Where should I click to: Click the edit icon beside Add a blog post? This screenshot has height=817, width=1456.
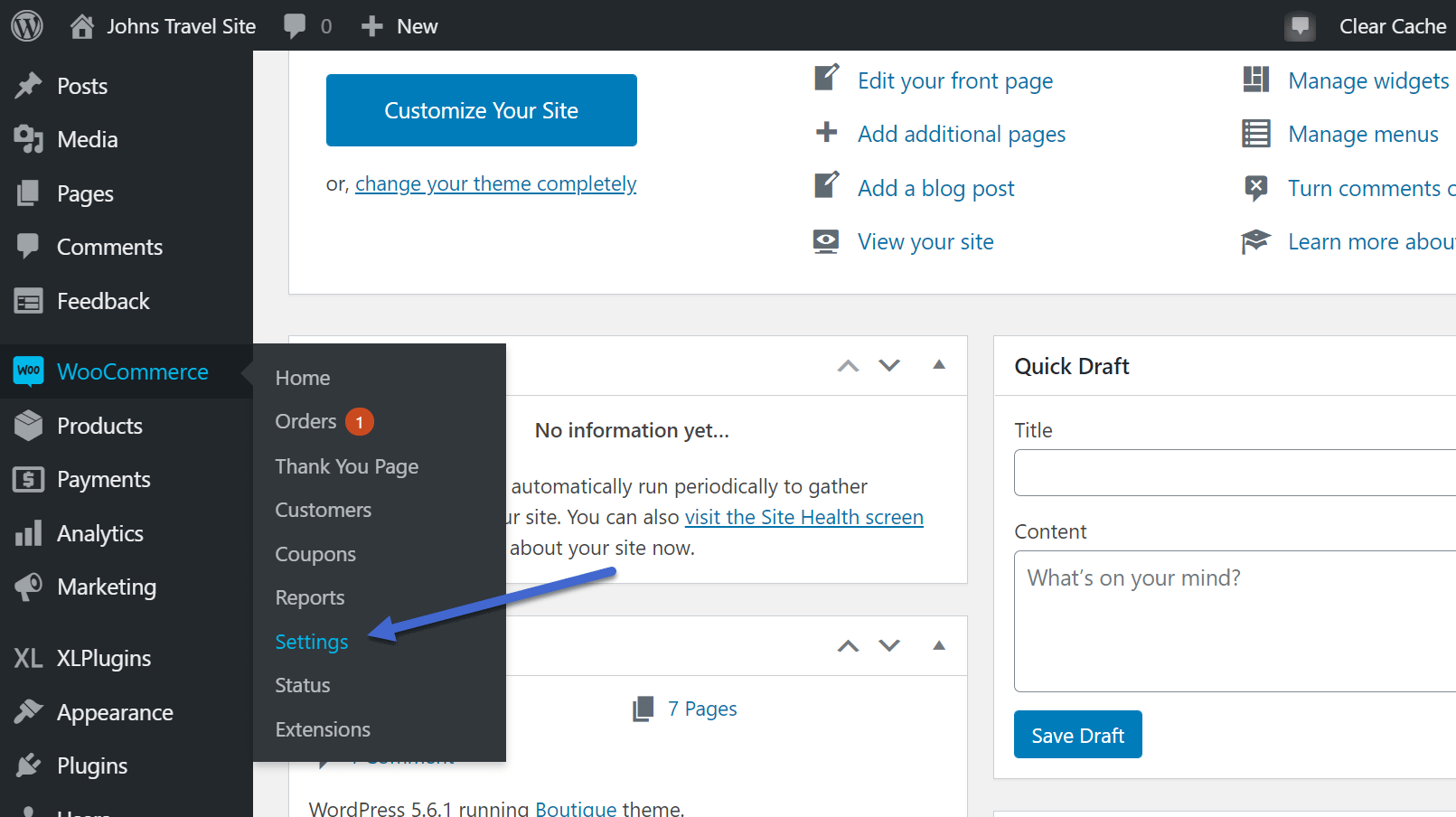[x=826, y=186]
